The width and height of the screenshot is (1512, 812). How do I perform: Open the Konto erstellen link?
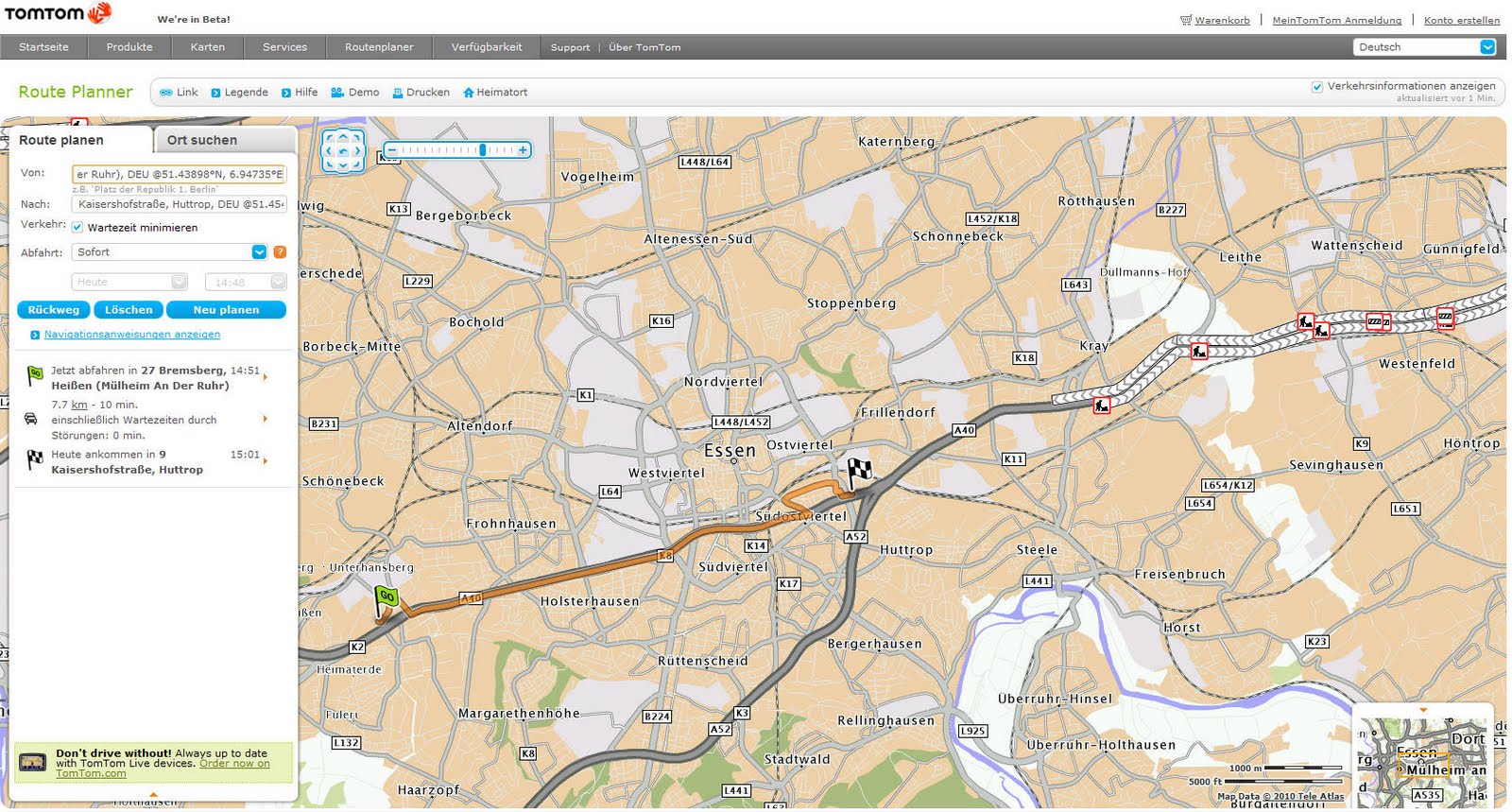point(1462,20)
